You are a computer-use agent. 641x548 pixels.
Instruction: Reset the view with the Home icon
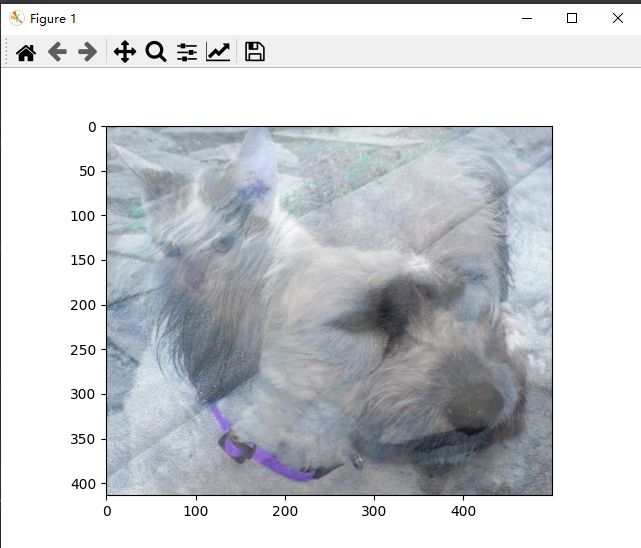click(x=26, y=52)
